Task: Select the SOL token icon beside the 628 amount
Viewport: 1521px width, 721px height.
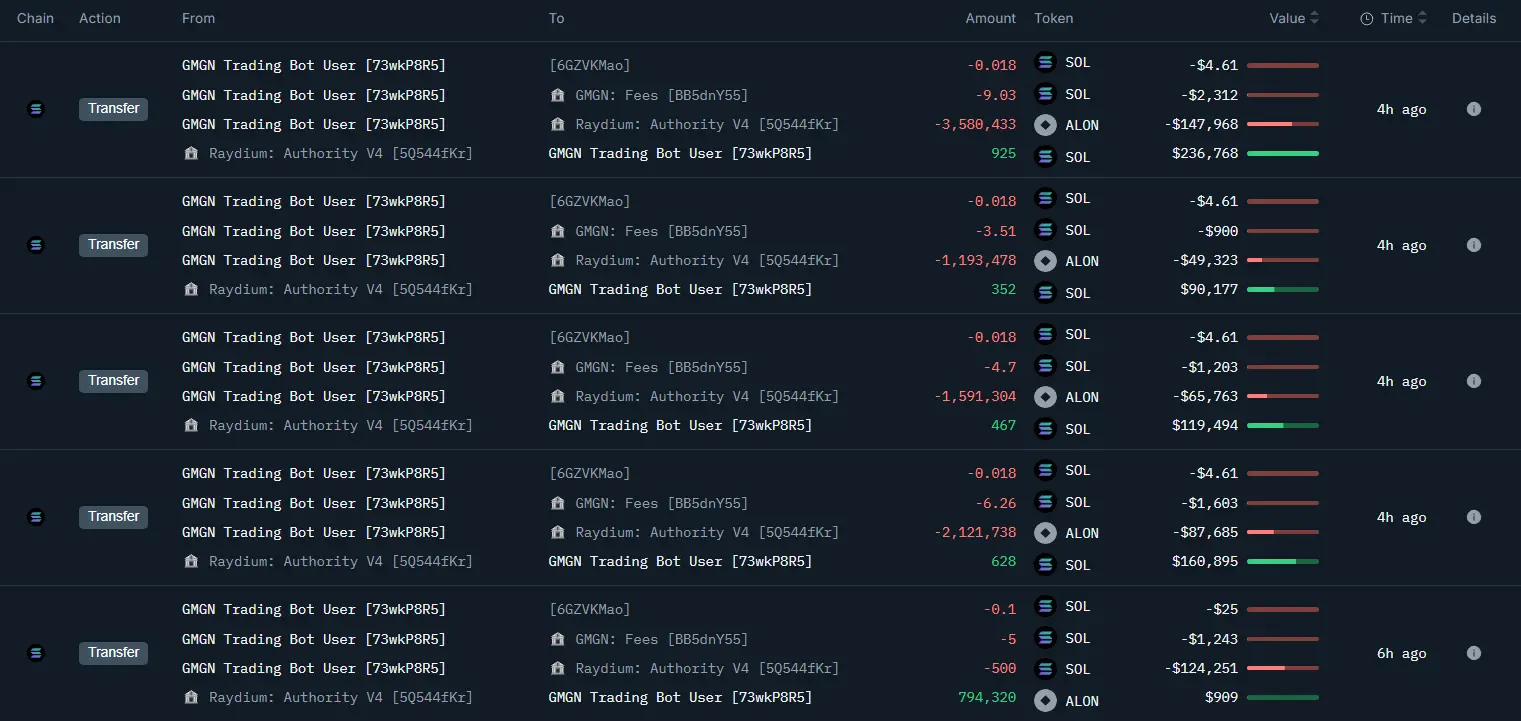Action: tap(1045, 565)
